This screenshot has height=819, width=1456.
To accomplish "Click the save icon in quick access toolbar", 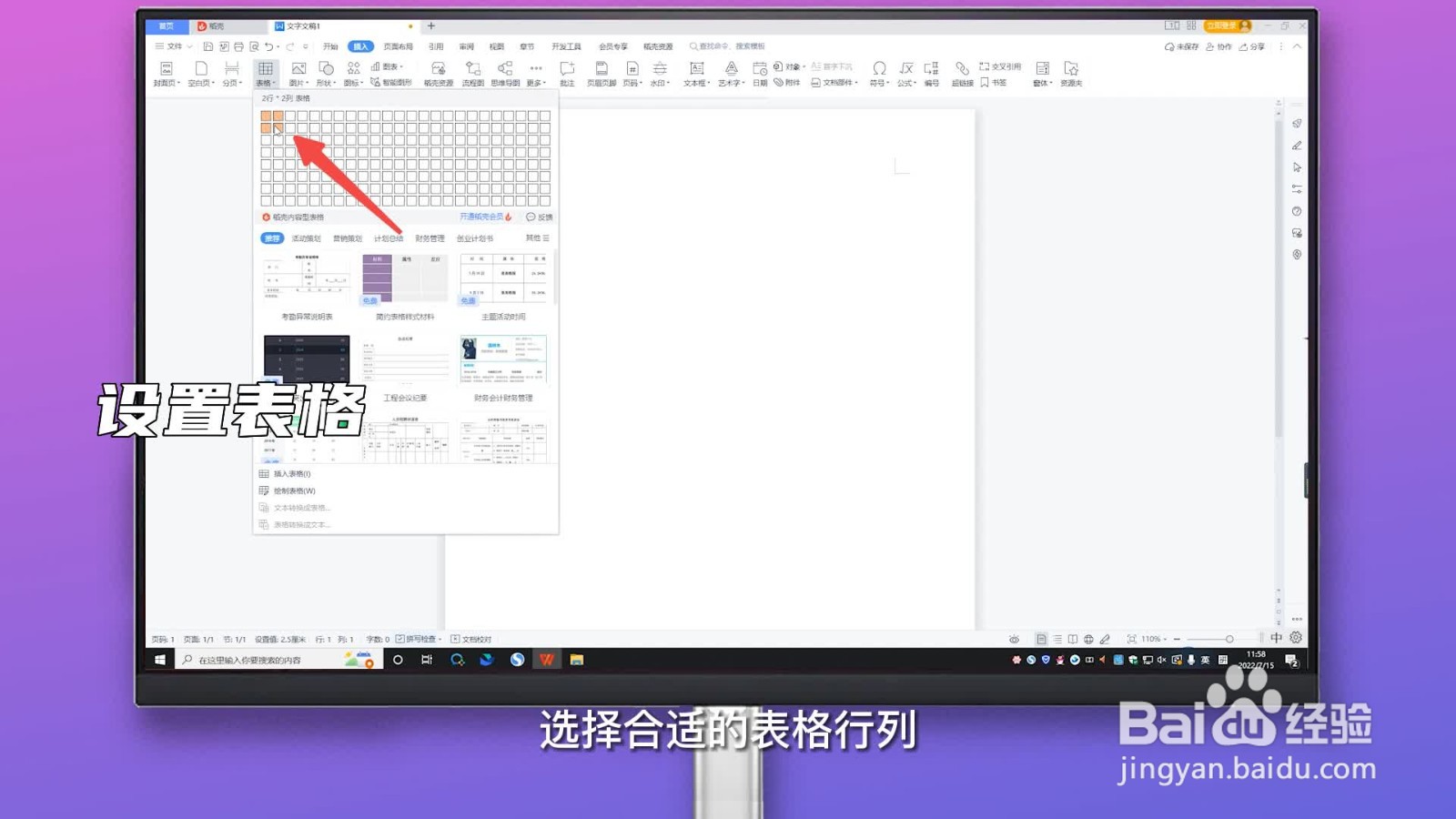I will [x=208, y=46].
